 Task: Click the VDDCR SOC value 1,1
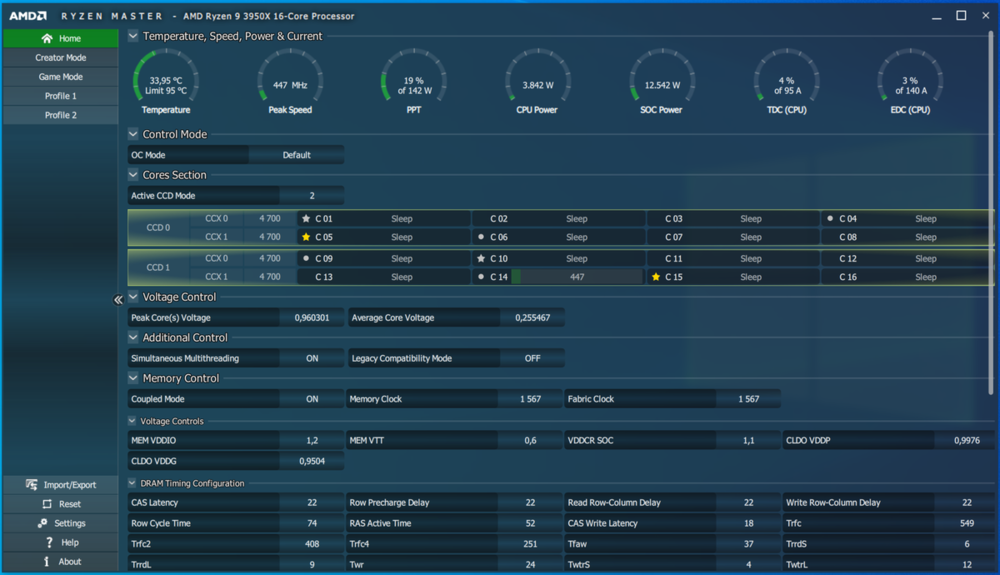coord(749,440)
